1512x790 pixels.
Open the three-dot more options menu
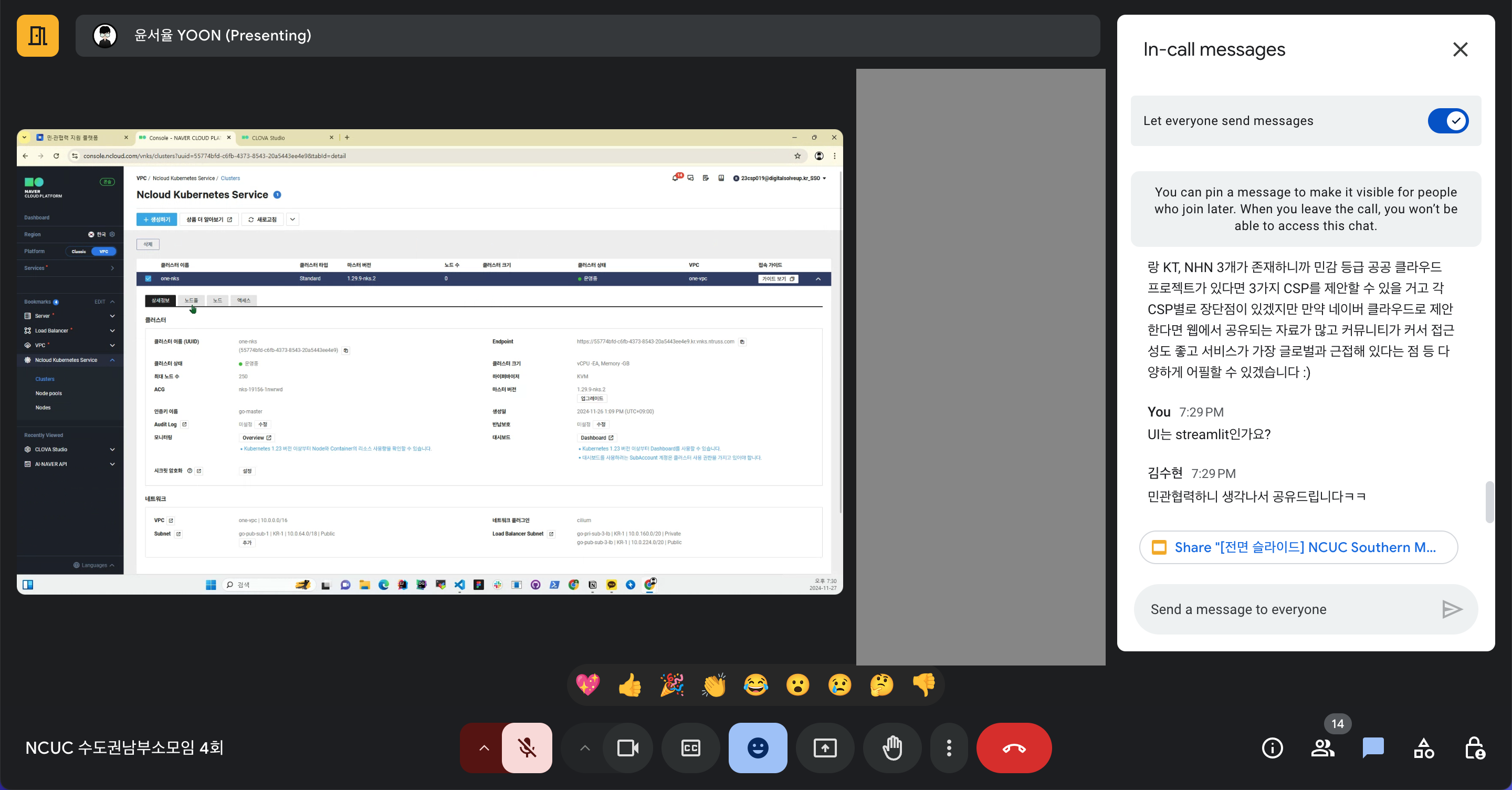(949, 747)
